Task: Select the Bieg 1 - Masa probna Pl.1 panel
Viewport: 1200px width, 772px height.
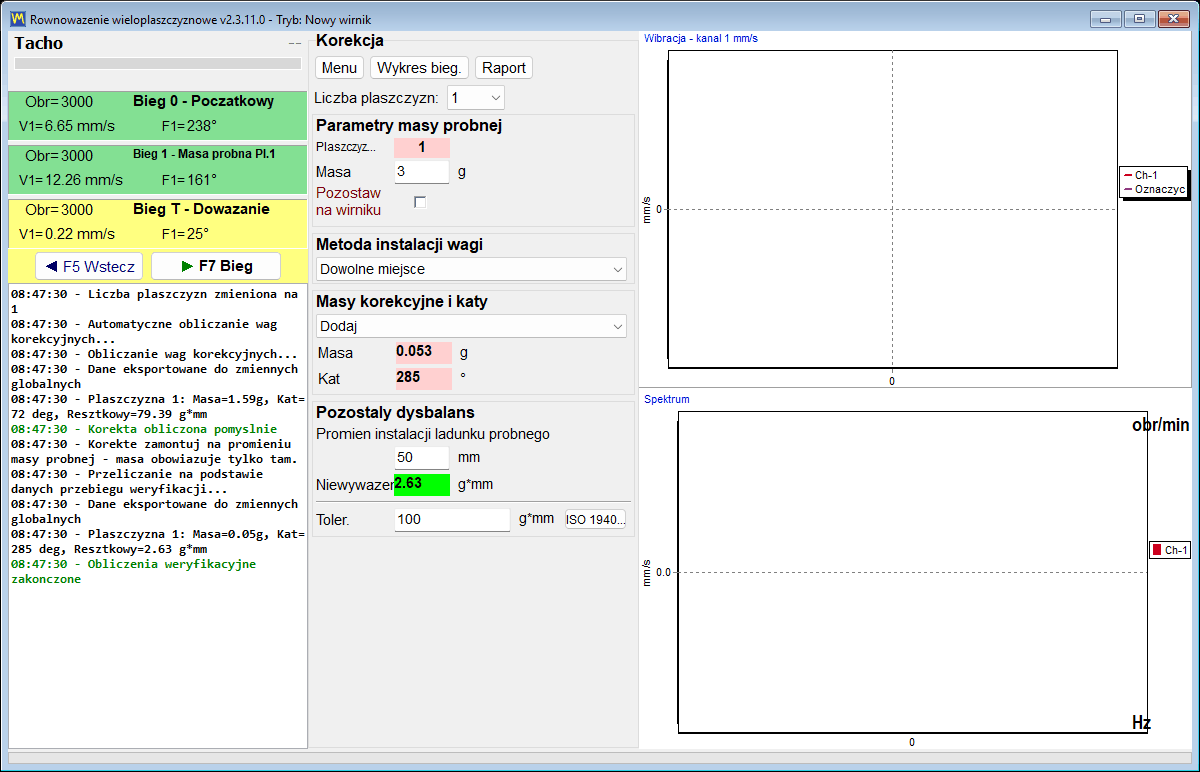Action: coord(157,169)
